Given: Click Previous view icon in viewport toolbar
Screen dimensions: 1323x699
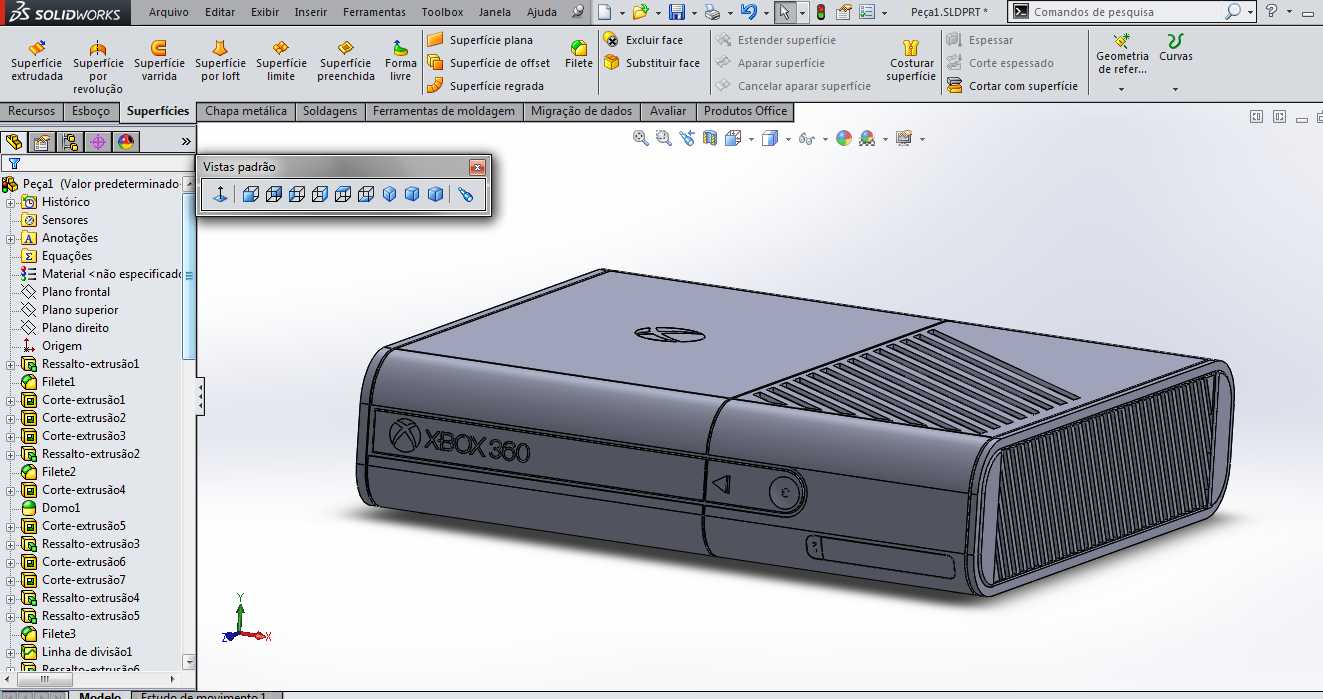Looking at the screenshot, I should 687,138.
